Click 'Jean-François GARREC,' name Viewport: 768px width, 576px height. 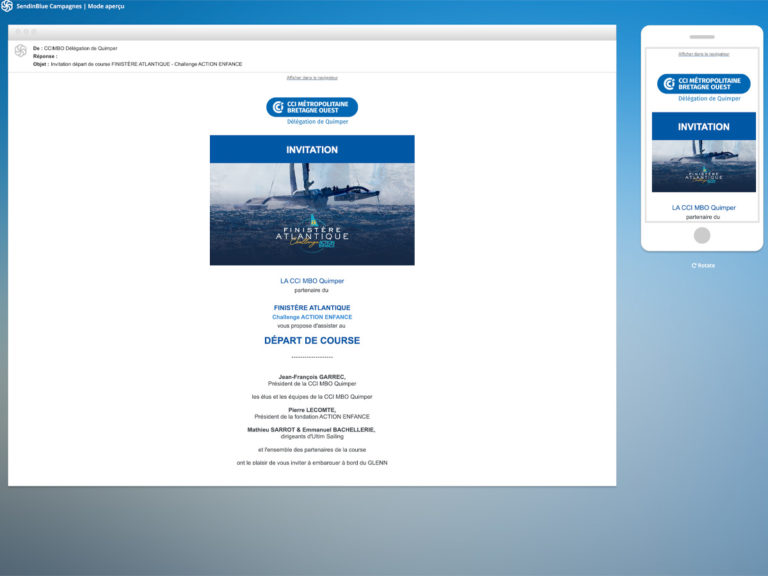click(312, 377)
